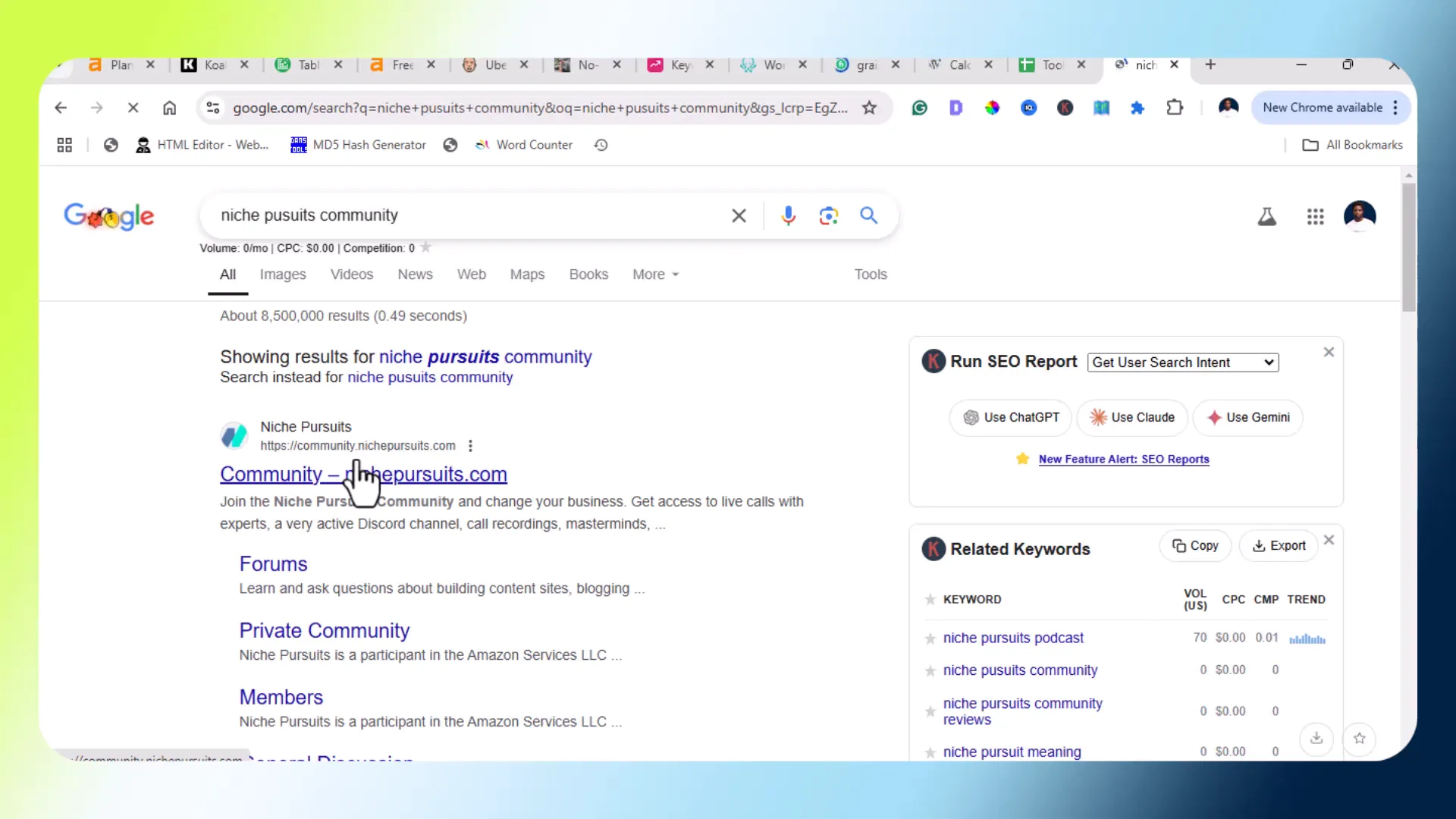Focus the browser address bar
Viewport: 1456px width, 819px height.
coord(540,108)
